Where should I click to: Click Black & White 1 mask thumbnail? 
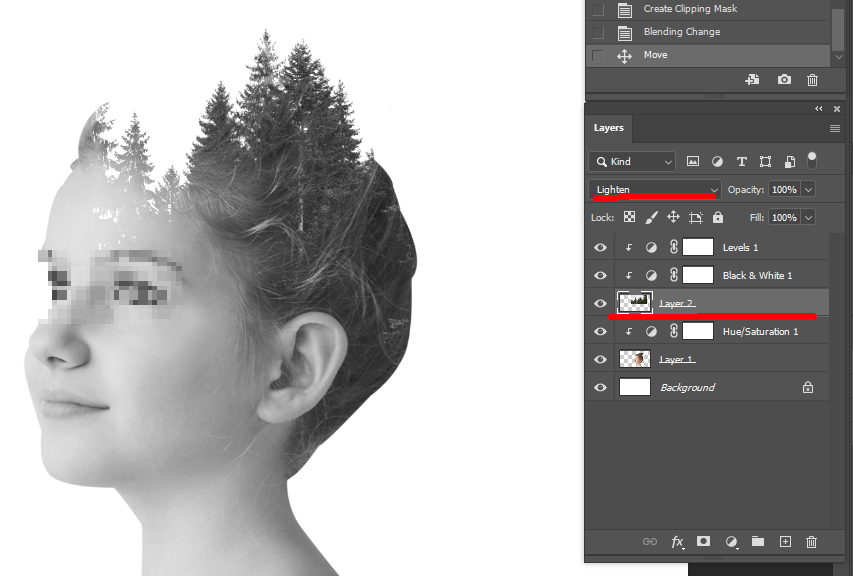click(698, 275)
